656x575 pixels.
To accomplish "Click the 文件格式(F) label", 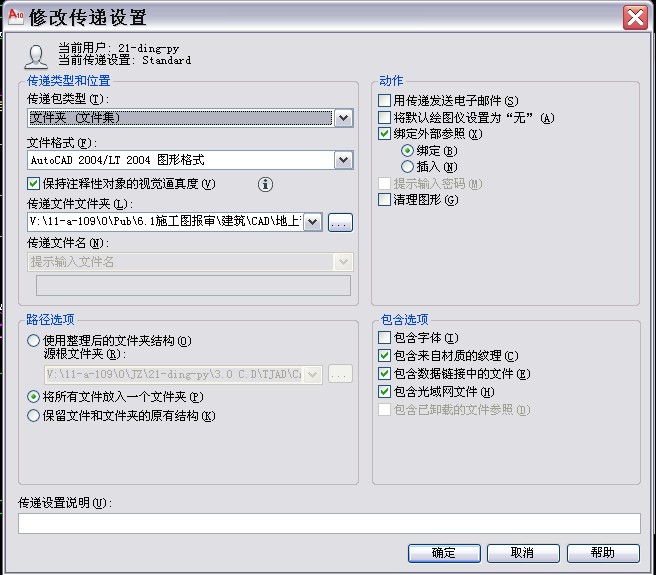I will (x=62, y=143).
